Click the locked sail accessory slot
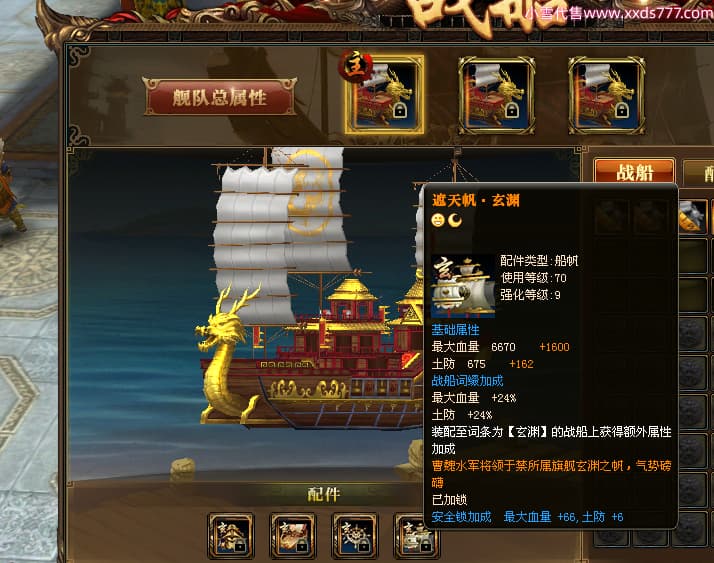 [x=415, y=536]
